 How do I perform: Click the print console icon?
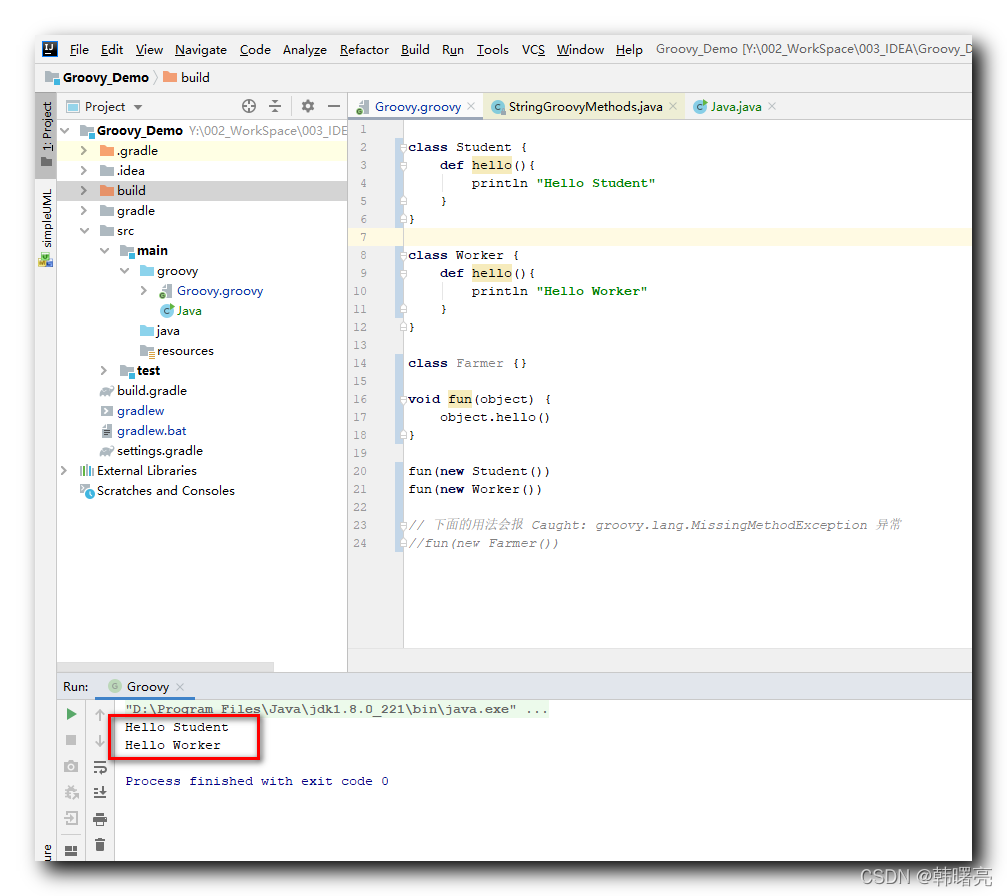point(100,819)
